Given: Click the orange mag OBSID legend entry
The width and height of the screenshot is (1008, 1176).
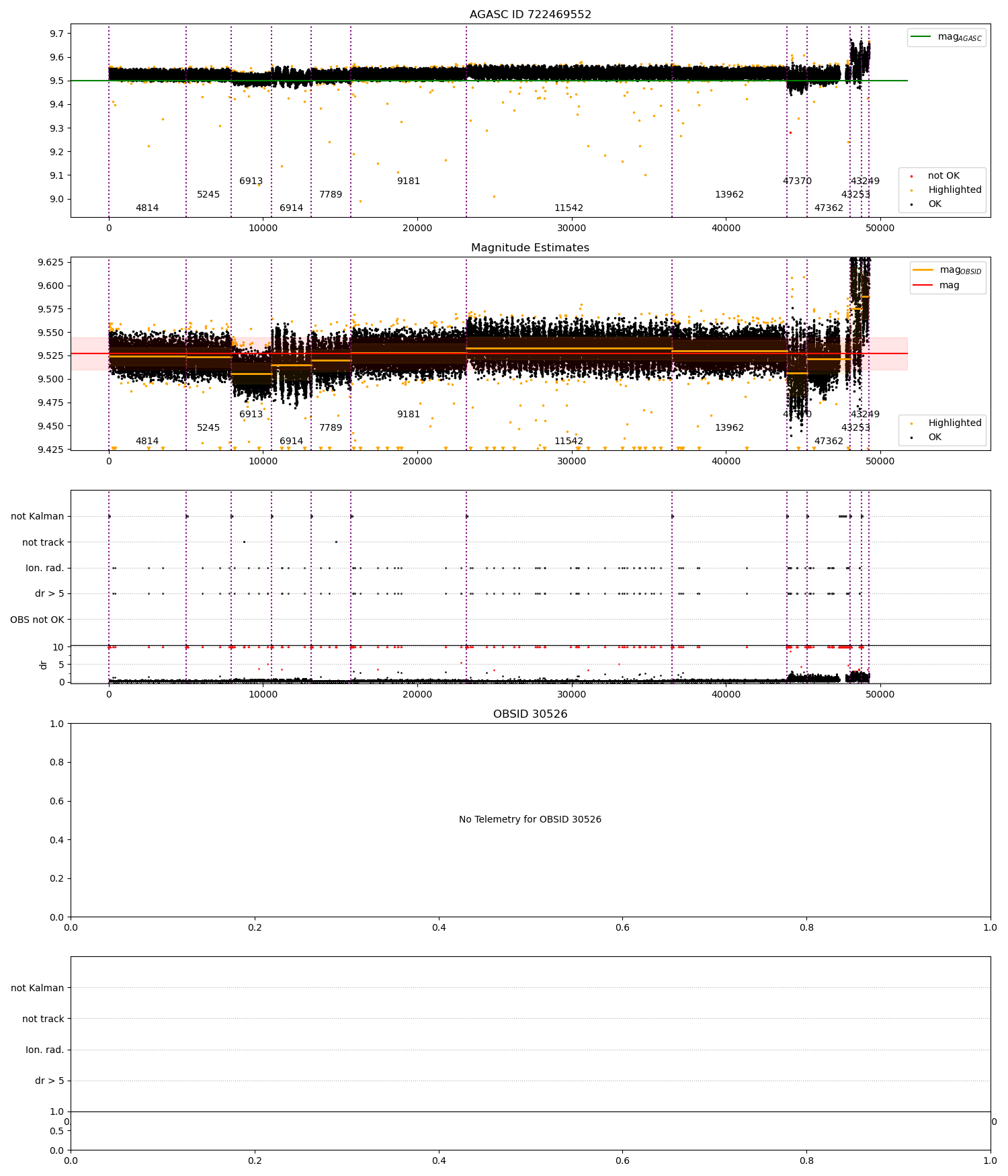Looking at the screenshot, I should tap(948, 270).
